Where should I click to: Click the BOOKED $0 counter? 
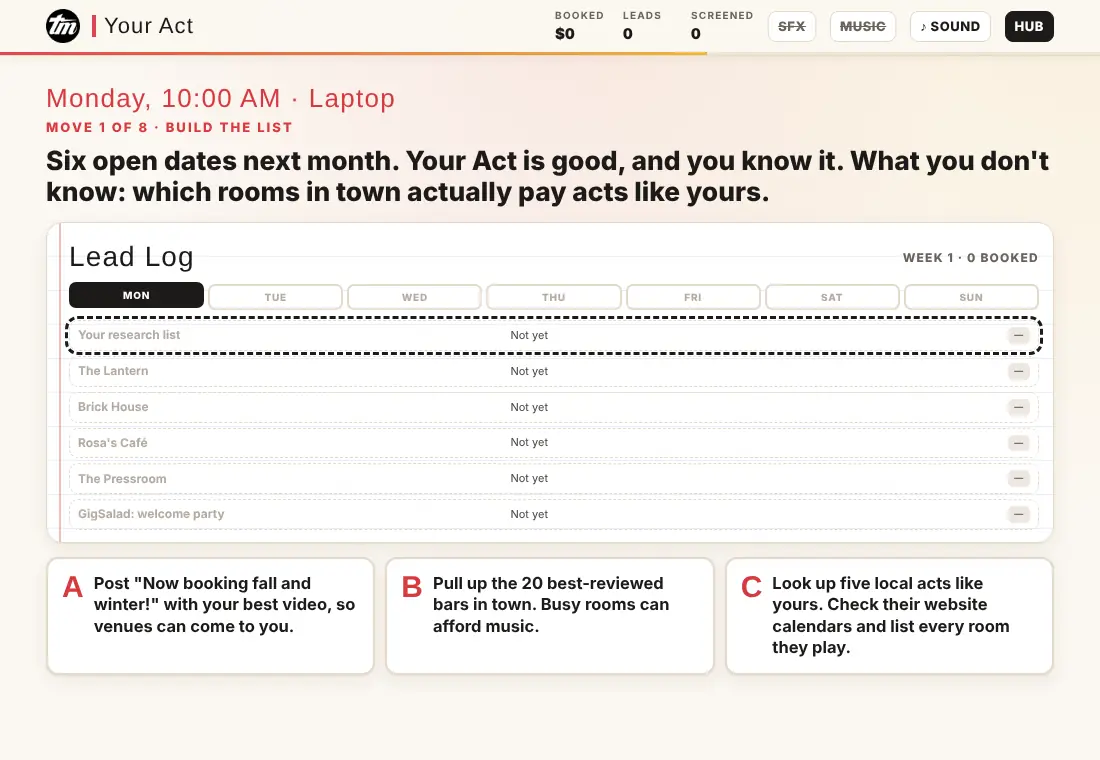click(579, 26)
